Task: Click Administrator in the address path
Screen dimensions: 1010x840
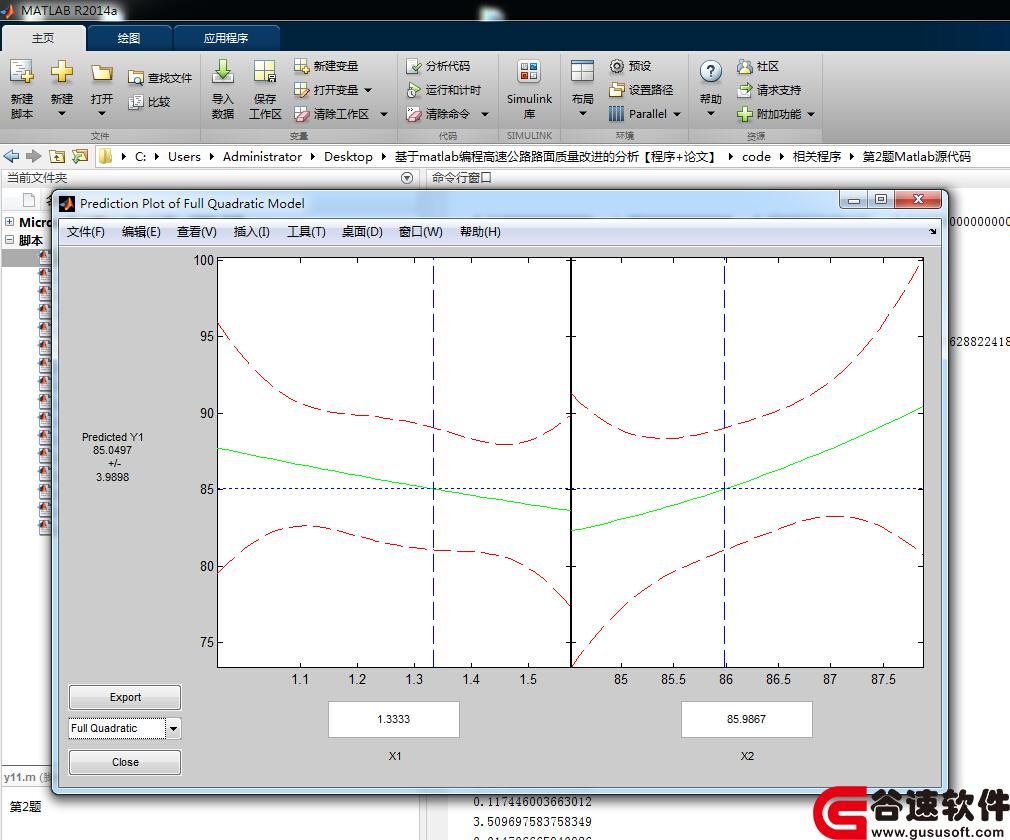Action: [262, 157]
